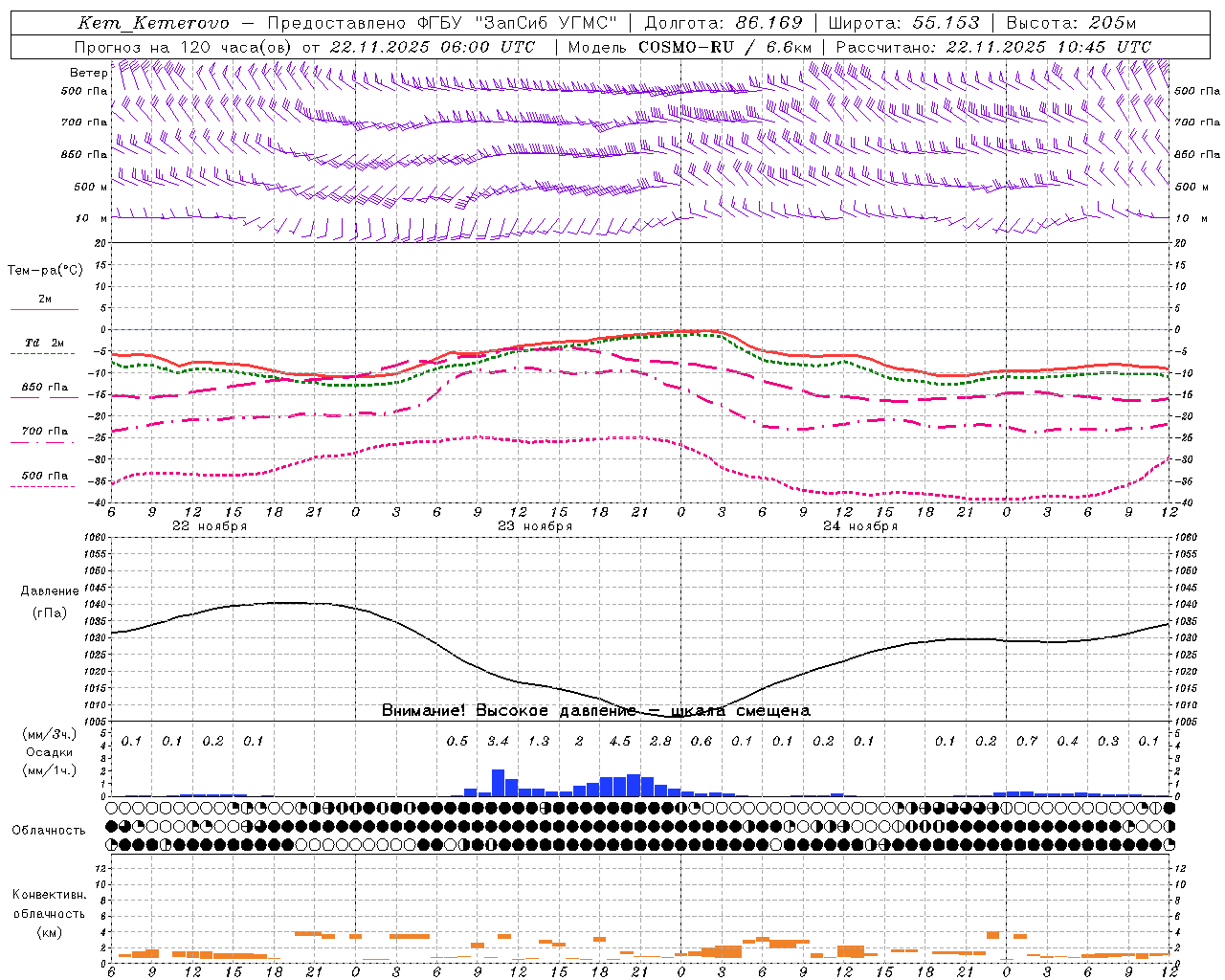Click "1060" on the left pressure axis
The height and width of the screenshot is (980, 1225).
pyautogui.click(x=97, y=538)
